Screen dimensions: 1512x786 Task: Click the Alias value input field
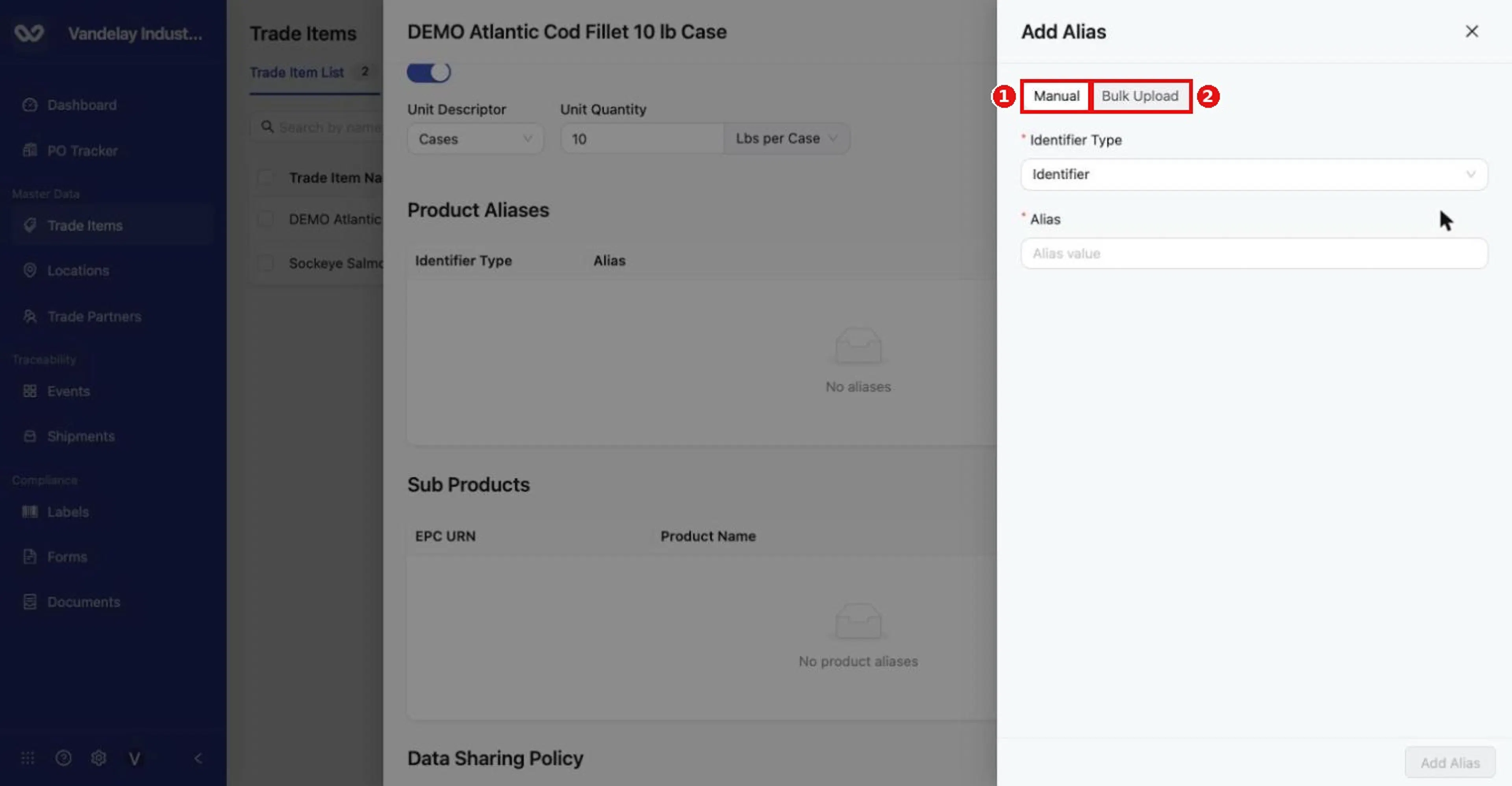pos(1254,254)
